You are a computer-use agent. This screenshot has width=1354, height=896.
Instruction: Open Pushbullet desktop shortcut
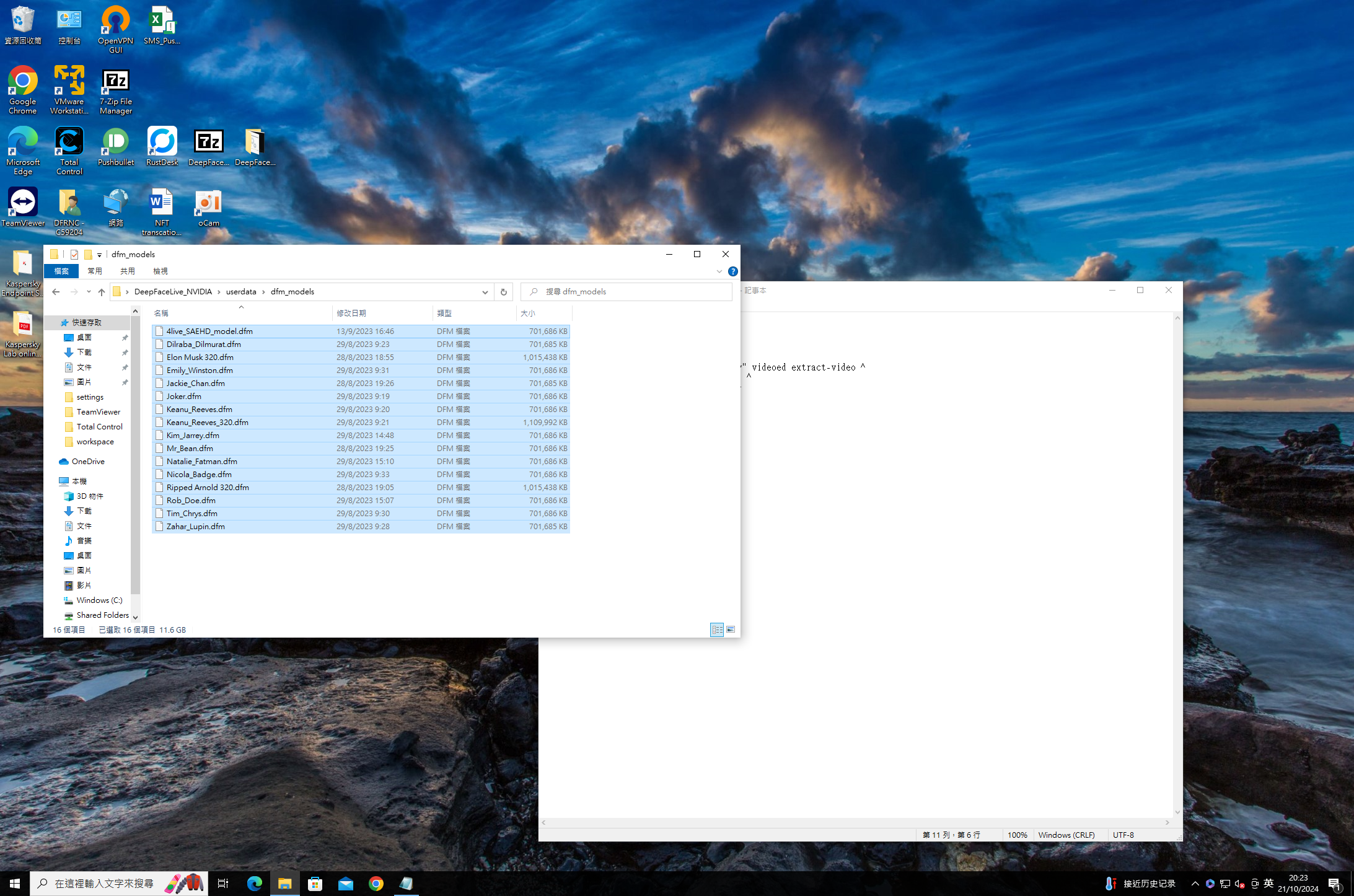(x=116, y=146)
